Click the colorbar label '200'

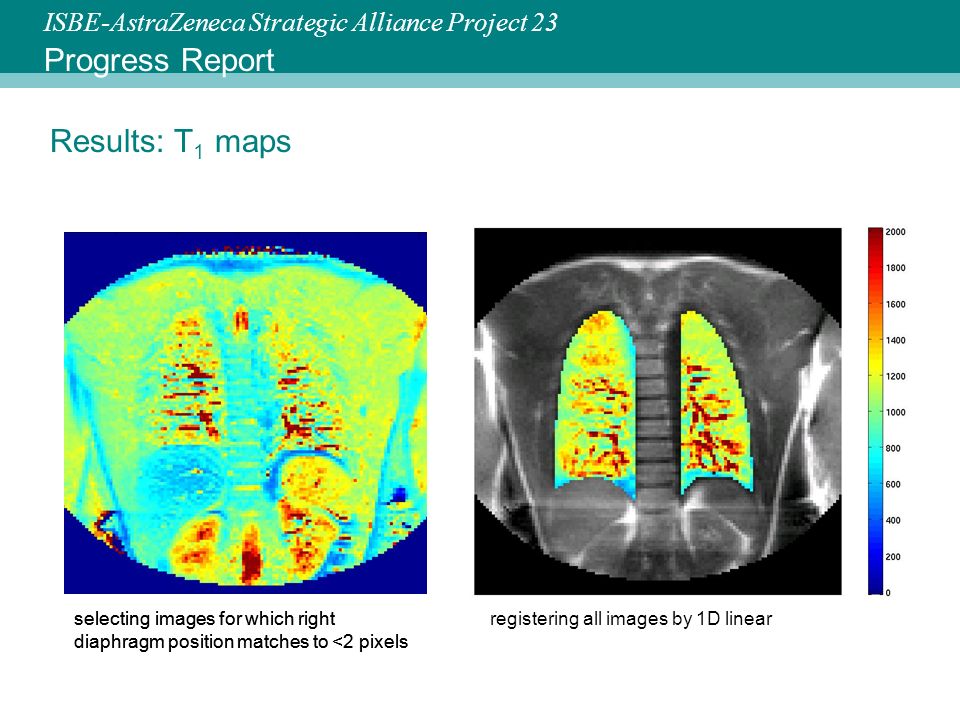pyautogui.click(x=893, y=557)
